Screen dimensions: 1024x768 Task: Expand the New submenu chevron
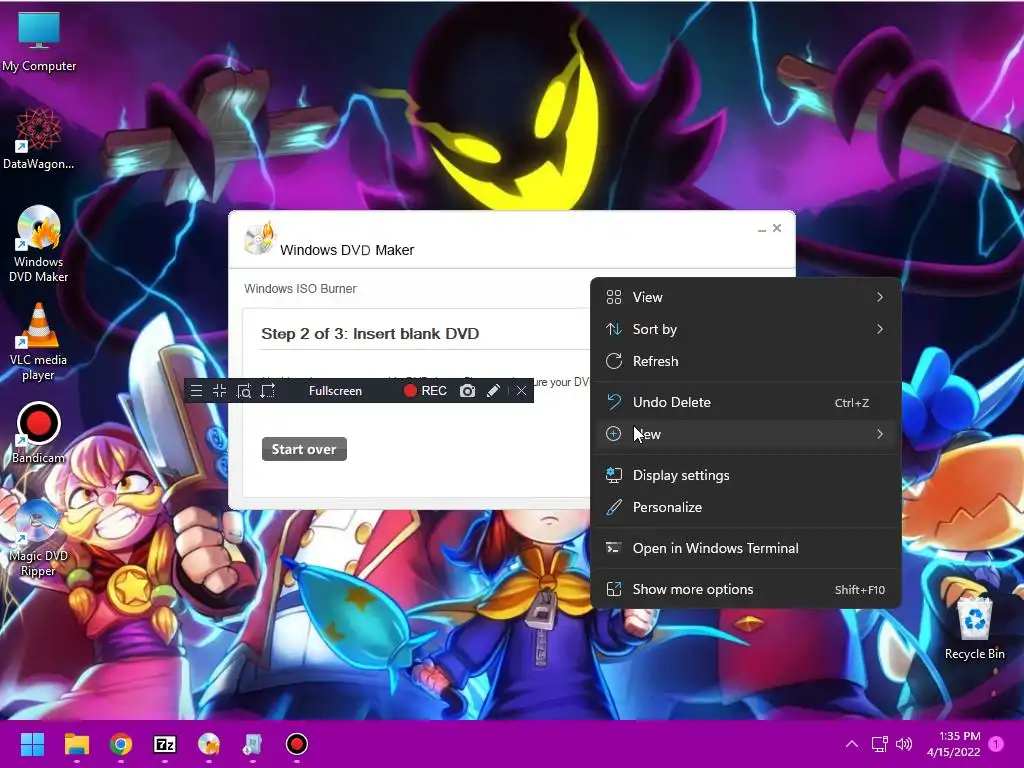click(880, 434)
